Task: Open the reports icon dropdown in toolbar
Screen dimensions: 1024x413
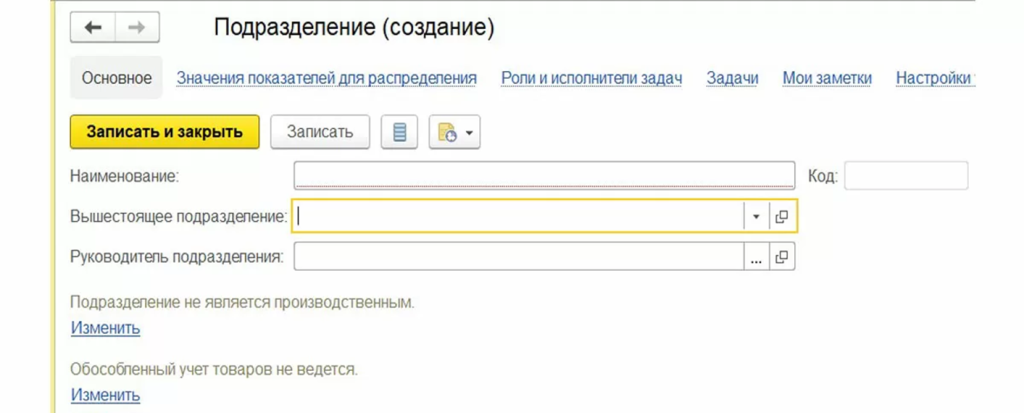Action: click(455, 132)
